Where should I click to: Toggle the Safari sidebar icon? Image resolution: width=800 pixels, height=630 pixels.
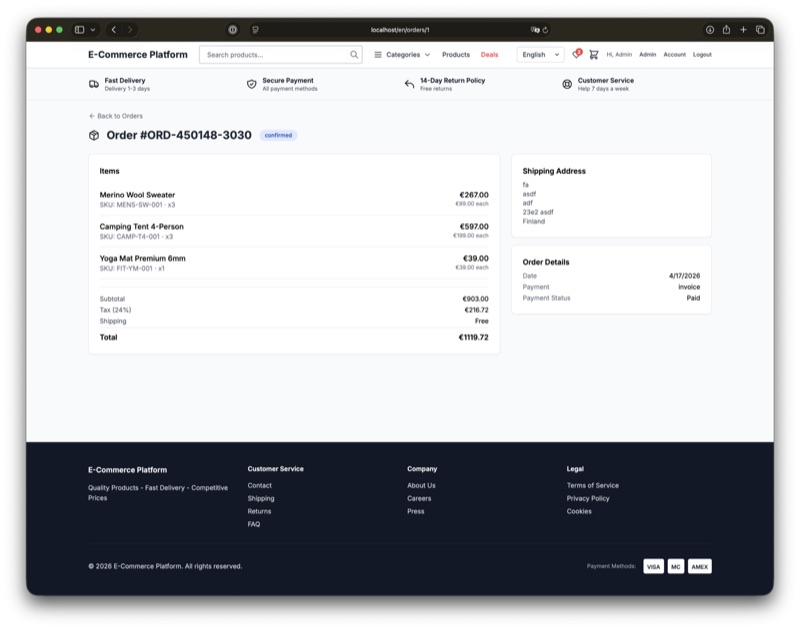click(x=80, y=30)
